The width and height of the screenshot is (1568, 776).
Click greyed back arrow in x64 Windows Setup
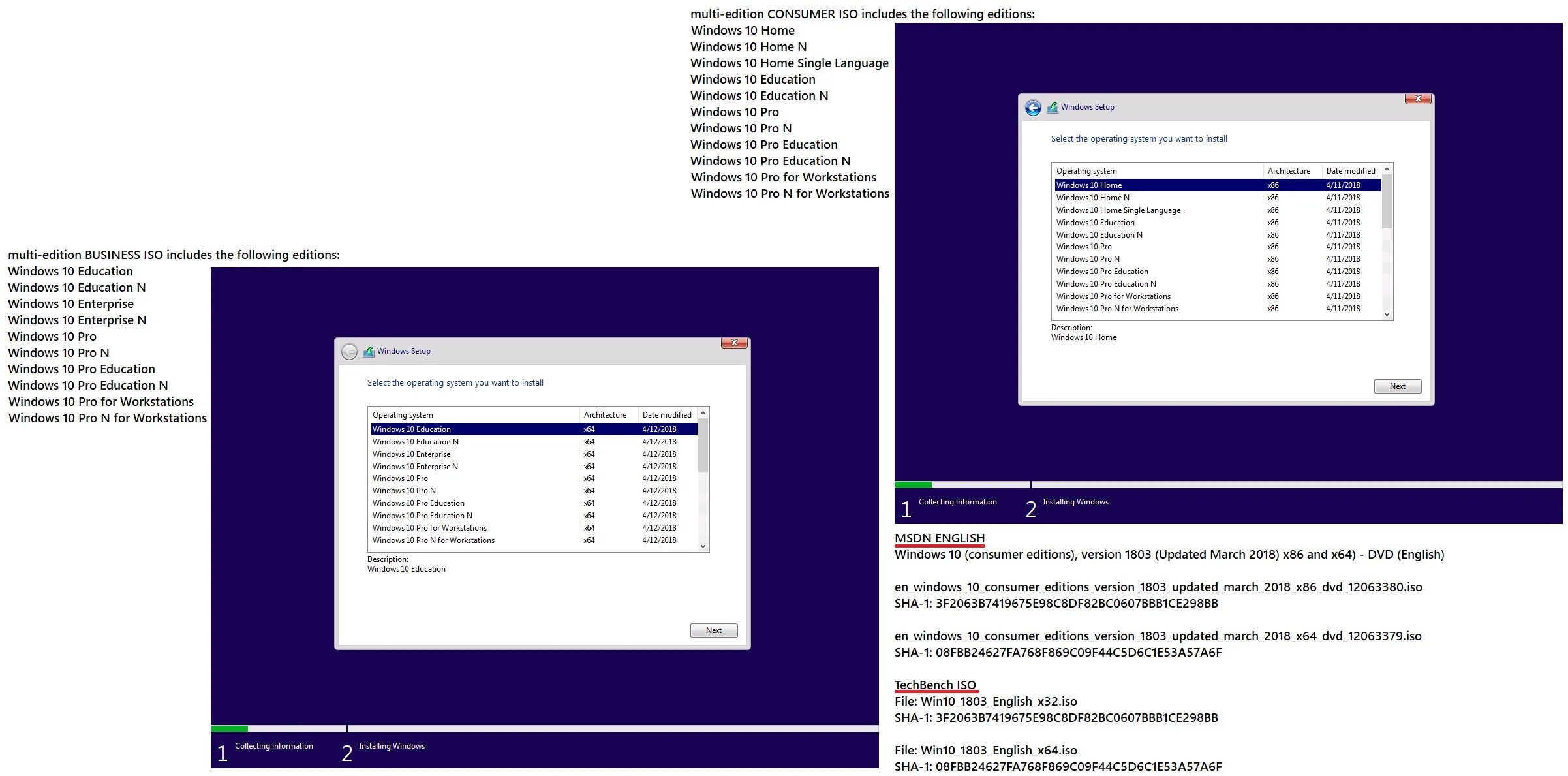tap(349, 352)
